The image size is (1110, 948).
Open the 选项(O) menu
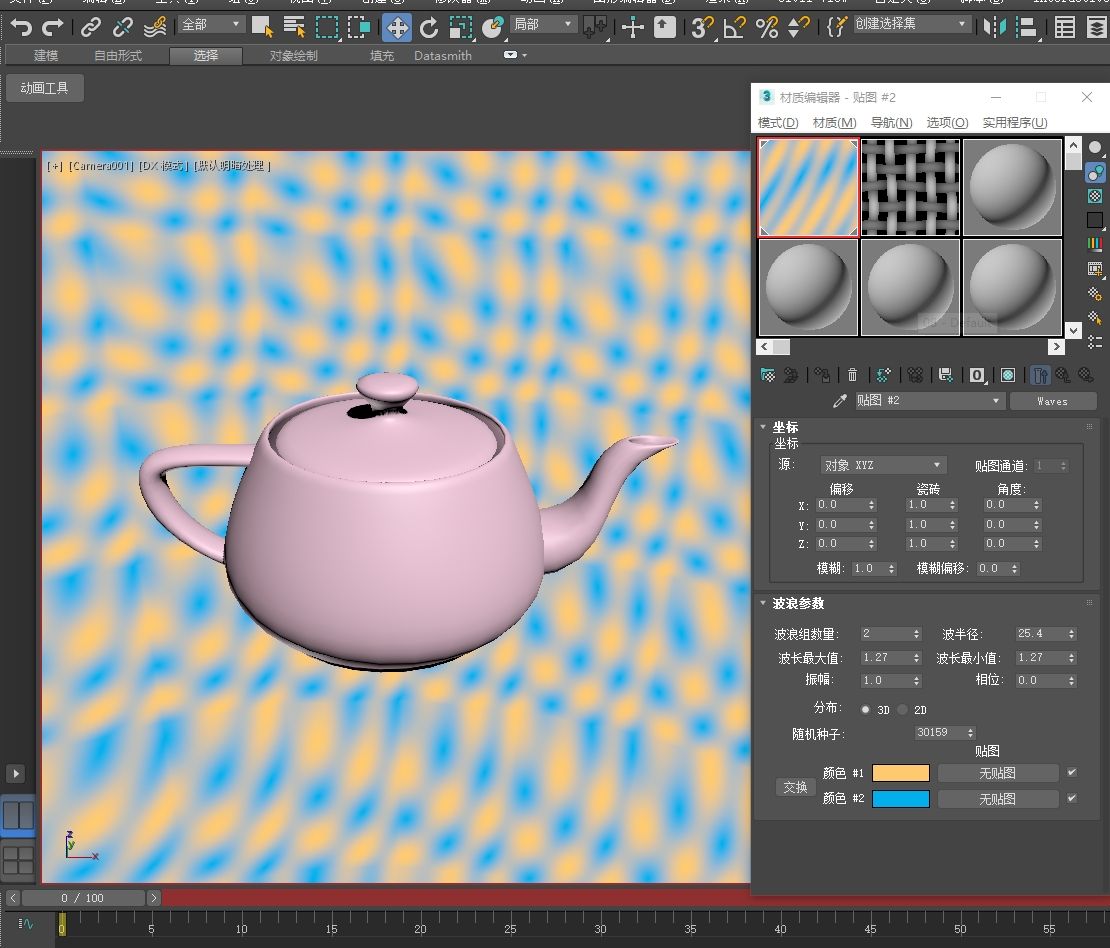click(947, 122)
